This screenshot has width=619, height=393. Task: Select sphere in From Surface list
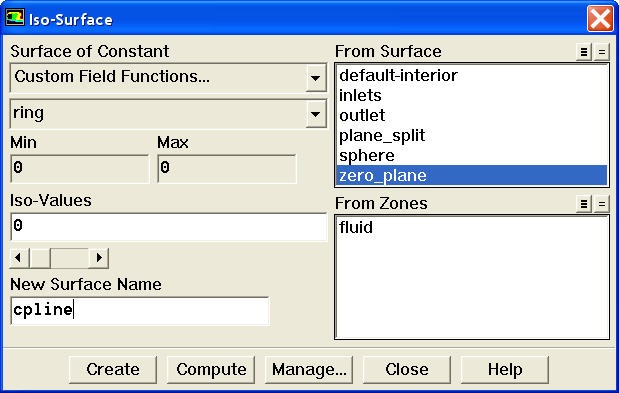coord(471,155)
